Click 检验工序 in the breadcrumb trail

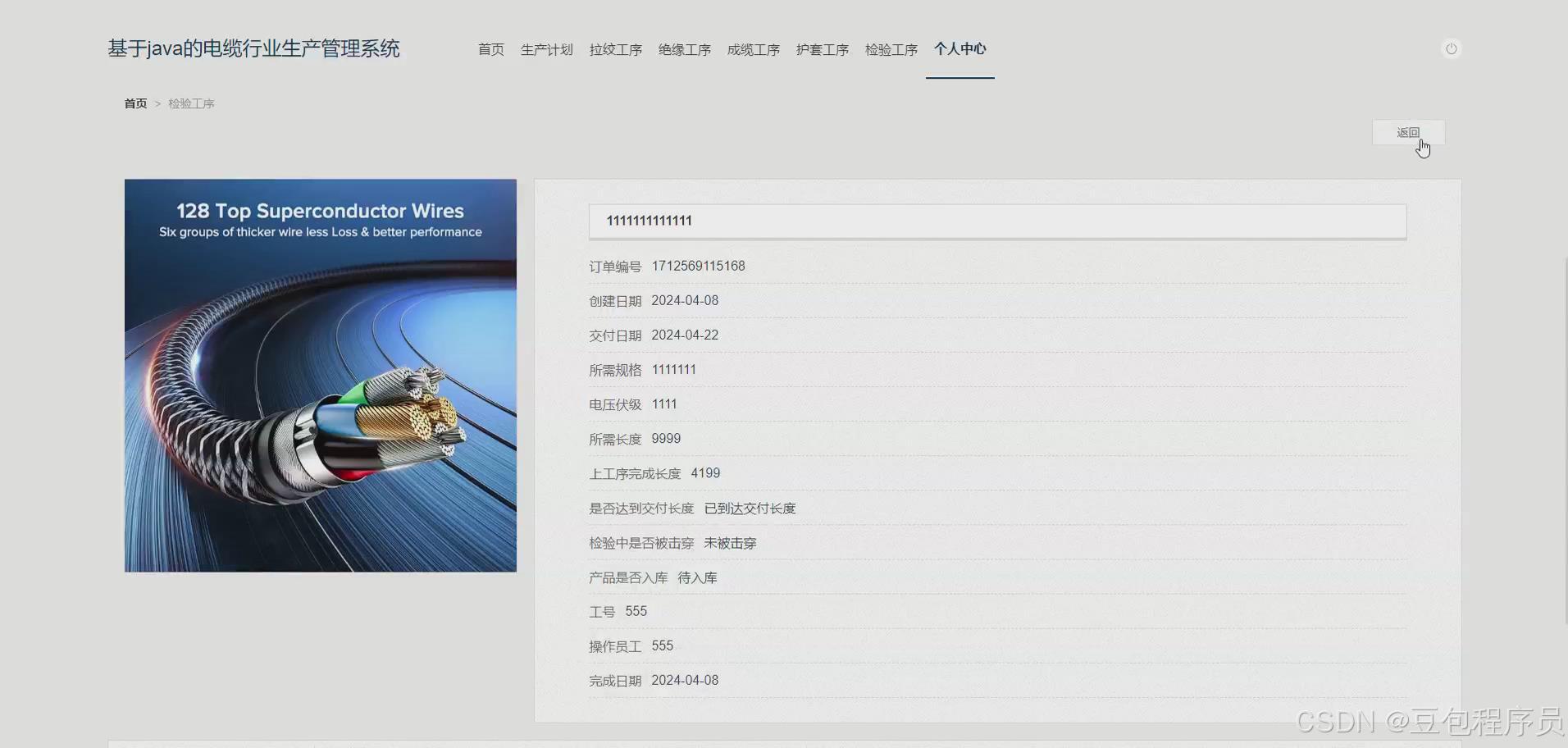191,103
